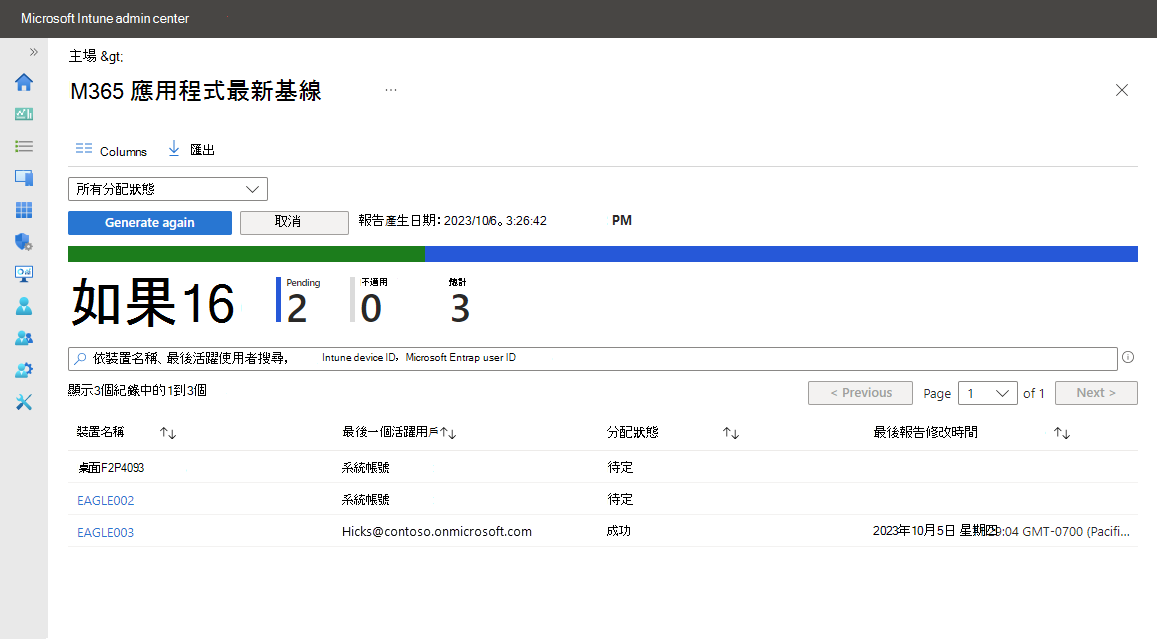The image size is (1157, 639).
Task: Open Endpoint security shield icon
Action: pos(24,242)
